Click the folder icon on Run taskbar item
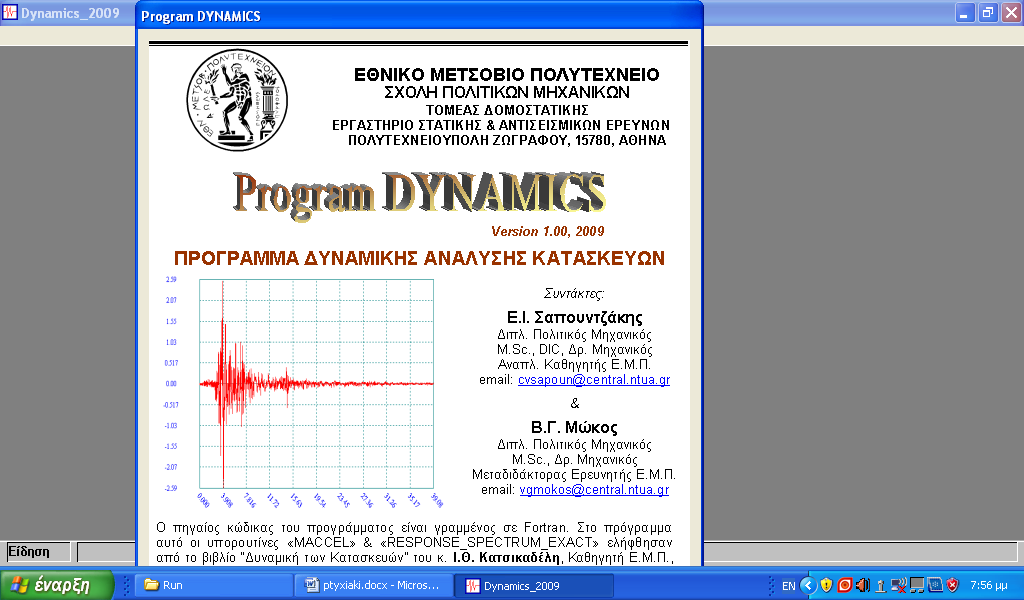1024x600 pixels. pyautogui.click(x=152, y=584)
